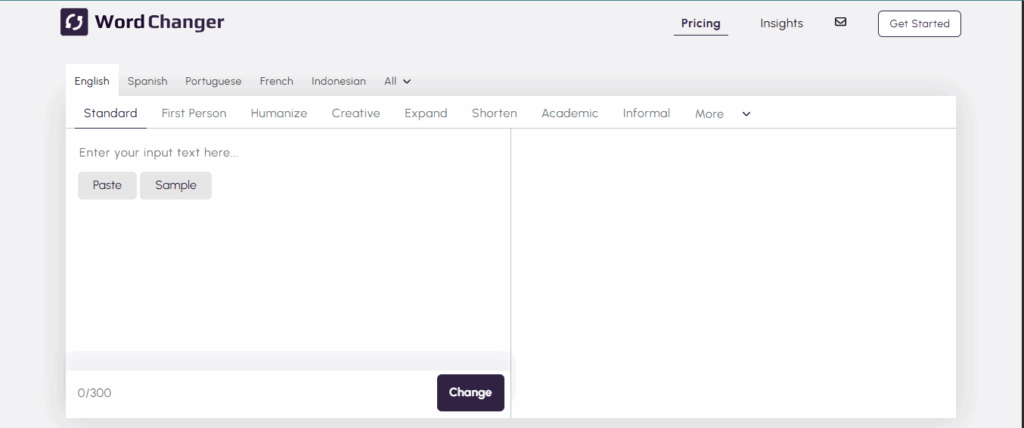
Task: Open the Academic mode tab
Action: pos(569,113)
